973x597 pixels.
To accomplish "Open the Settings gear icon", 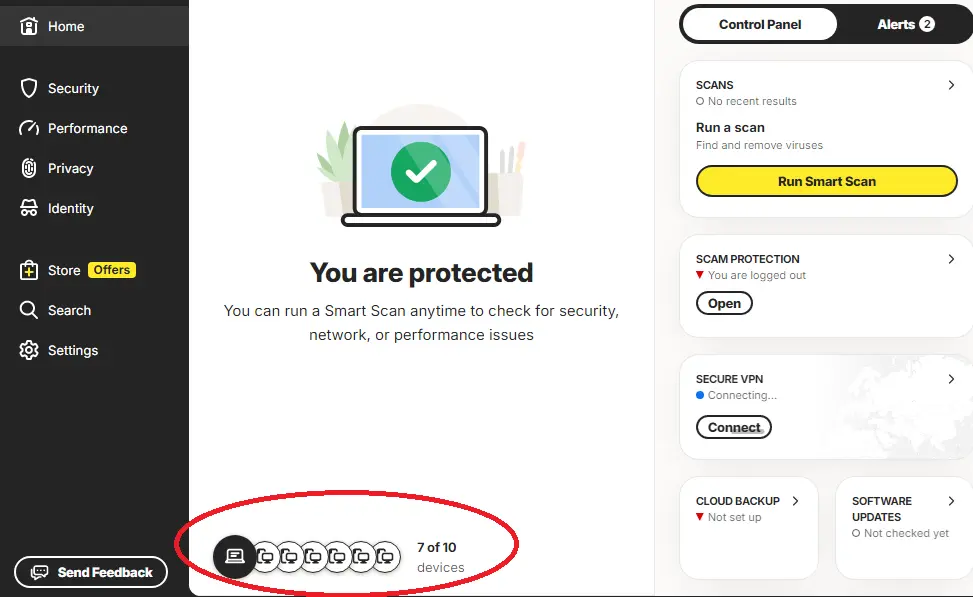I will pos(29,351).
